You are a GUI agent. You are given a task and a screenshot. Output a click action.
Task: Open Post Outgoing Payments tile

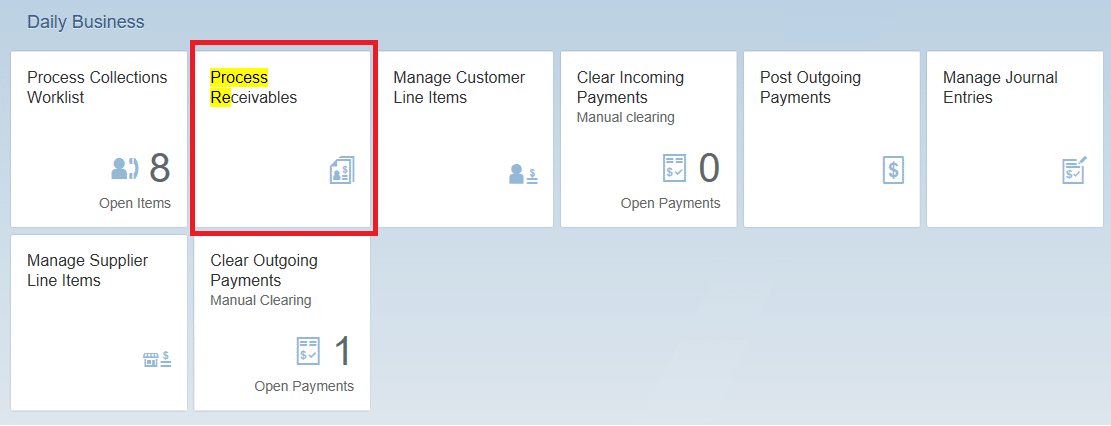tap(810, 88)
